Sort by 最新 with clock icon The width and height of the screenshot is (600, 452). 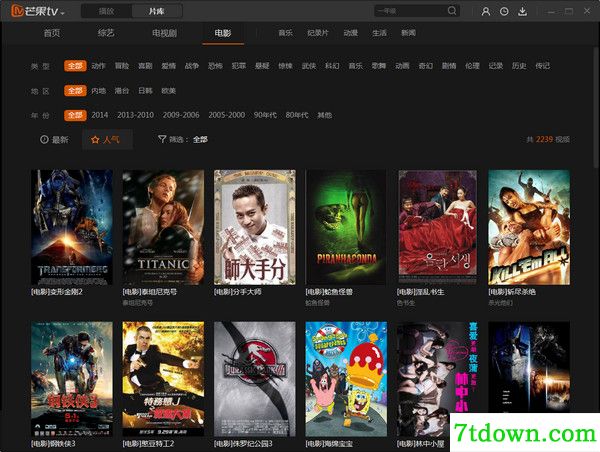tap(54, 140)
